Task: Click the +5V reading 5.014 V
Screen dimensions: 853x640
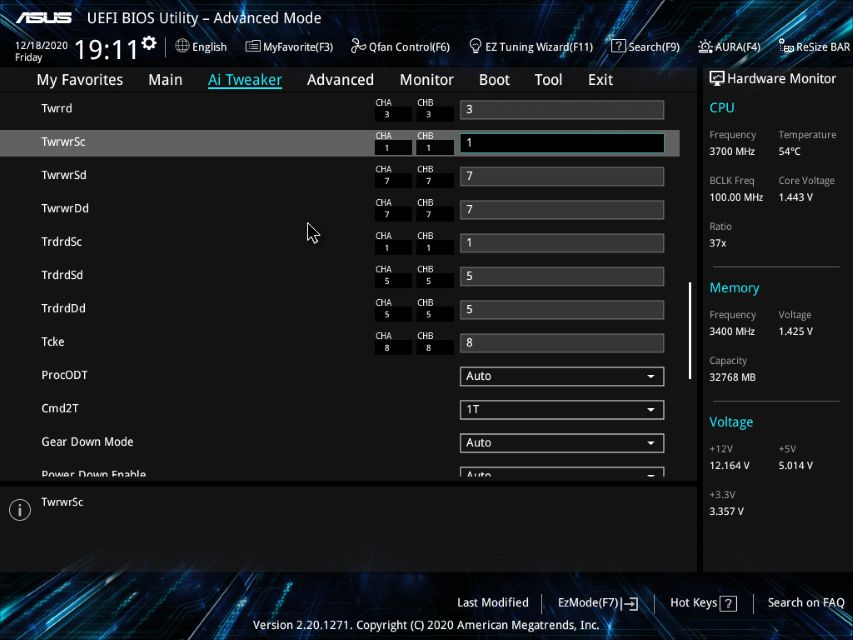Action: pyautogui.click(x=795, y=465)
